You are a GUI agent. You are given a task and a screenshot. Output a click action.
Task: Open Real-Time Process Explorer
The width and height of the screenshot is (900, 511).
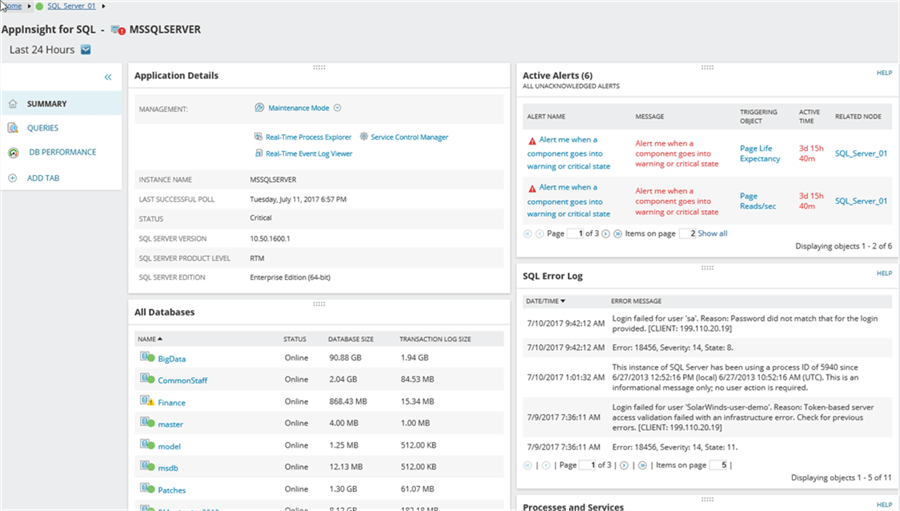308,137
